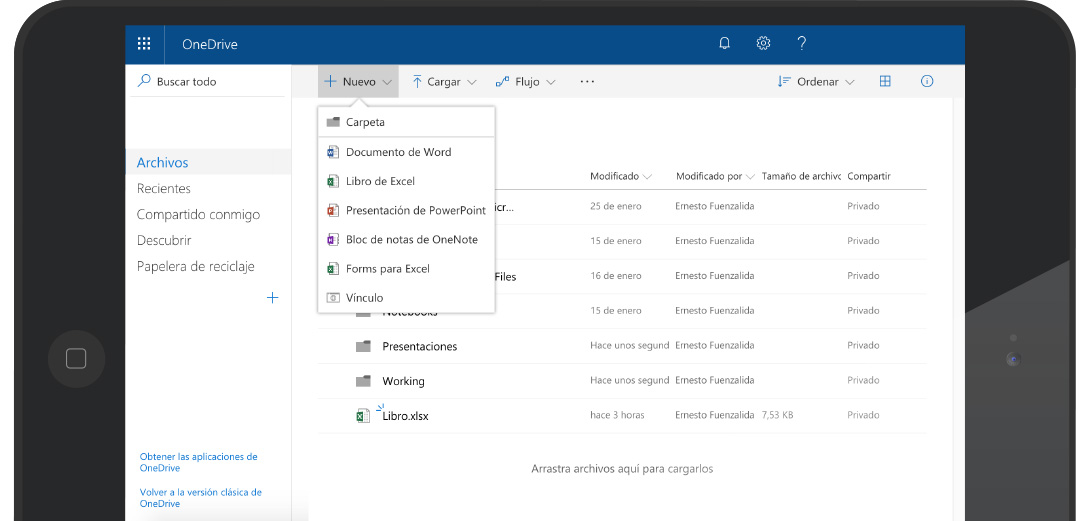Open Modificado por column dropdown
1084x521 pixels.
point(749,177)
